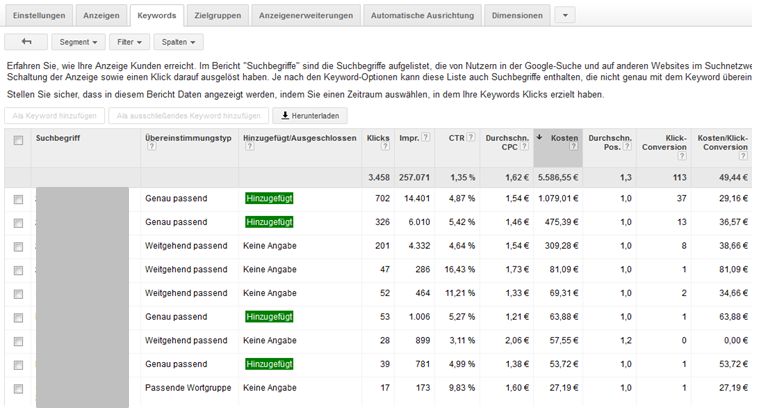Open the Dimensionen tab
Screen dimensions: 767x408
[x=517, y=15]
